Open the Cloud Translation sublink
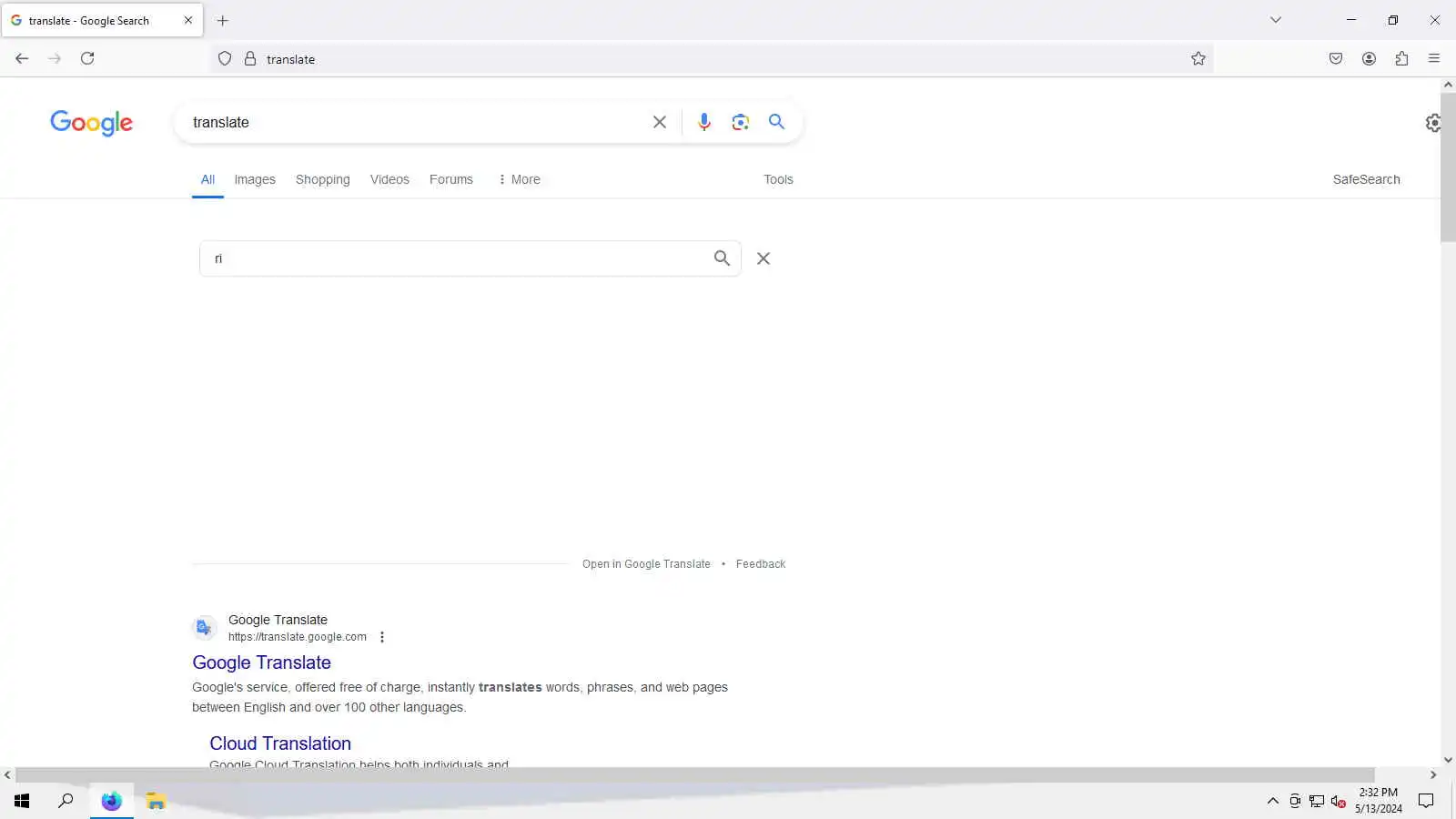Viewport: 1456px width, 819px height. click(280, 743)
